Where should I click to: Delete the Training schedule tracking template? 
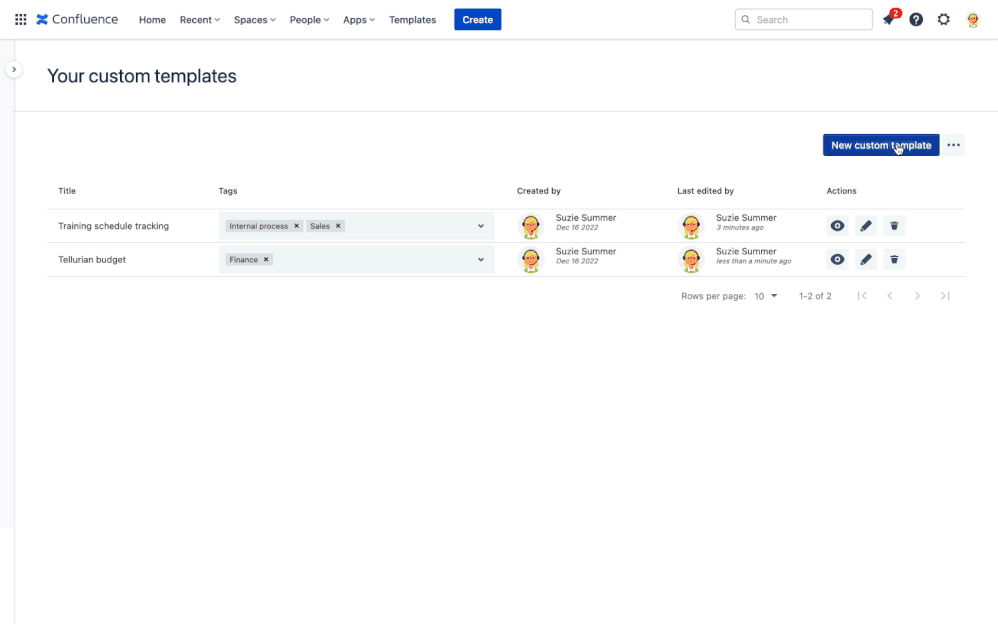[x=894, y=226]
